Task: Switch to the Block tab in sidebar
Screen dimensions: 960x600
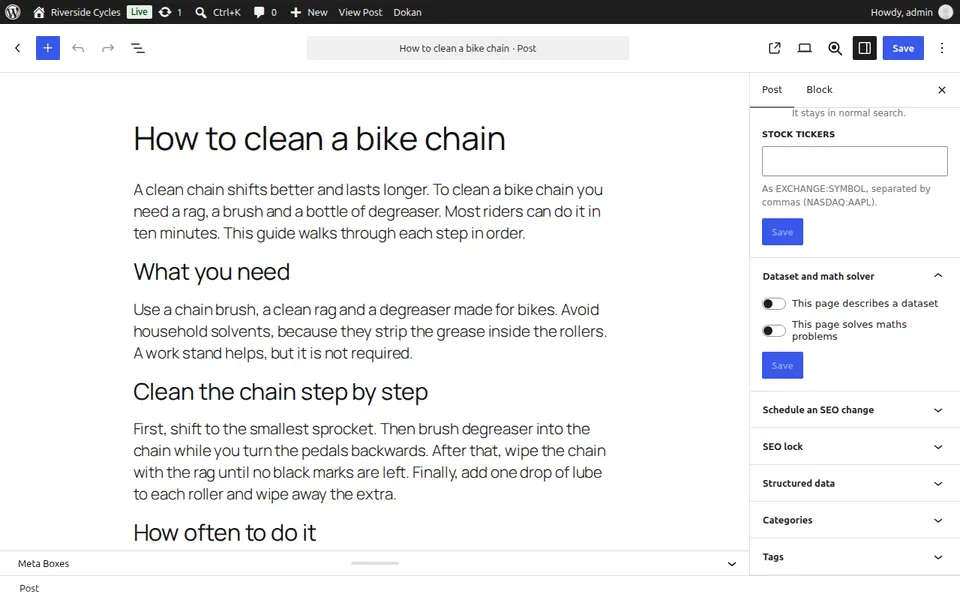Action: (819, 89)
